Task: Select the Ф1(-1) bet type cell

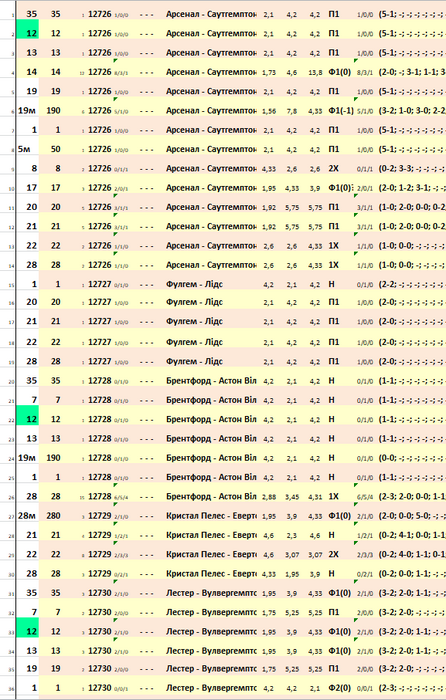Action: (x=341, y=110)
